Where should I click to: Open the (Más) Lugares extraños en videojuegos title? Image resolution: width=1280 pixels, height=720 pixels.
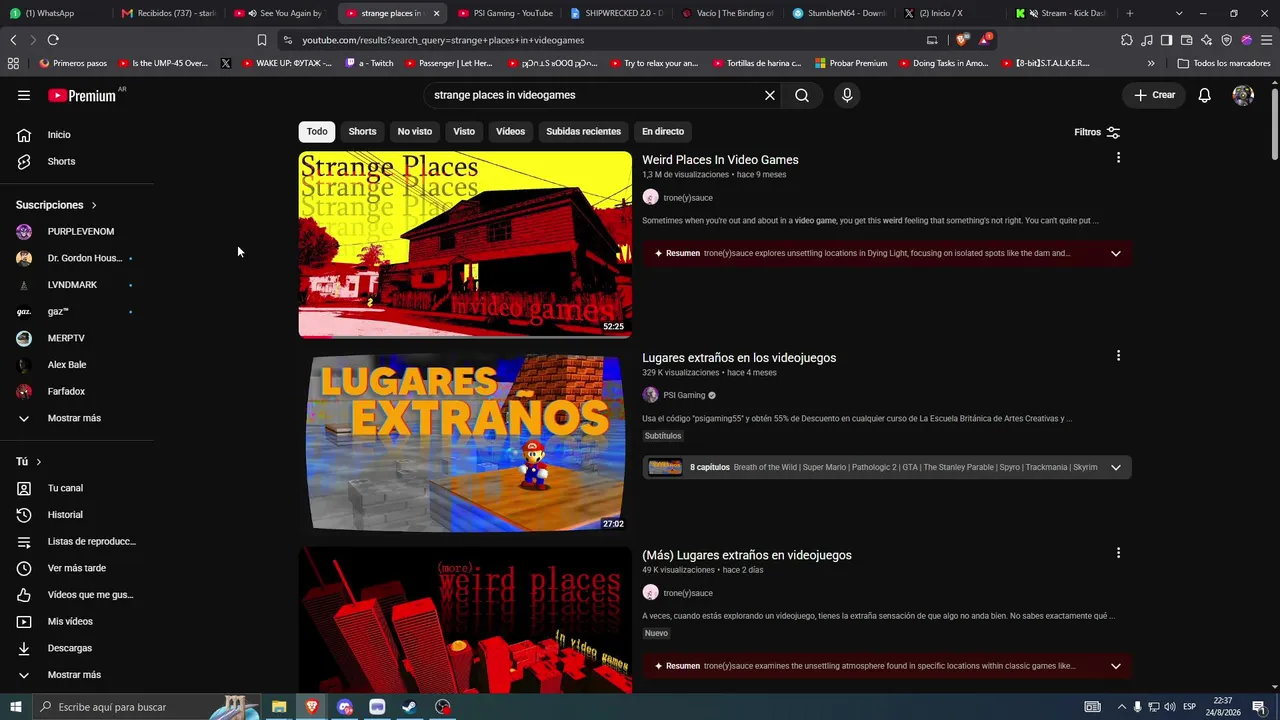click(x=747, y=555)
